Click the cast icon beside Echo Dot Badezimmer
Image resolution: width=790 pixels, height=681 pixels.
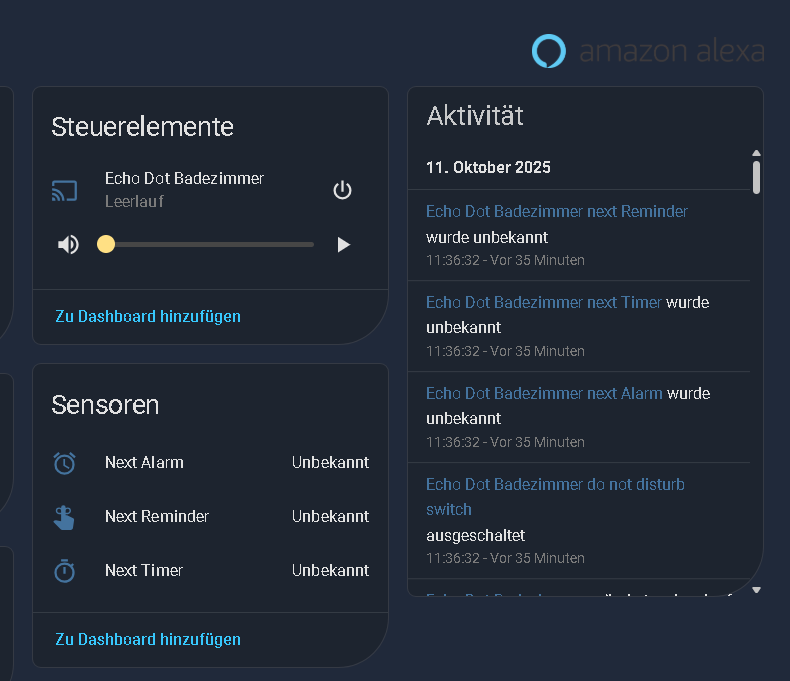click(x=65, y=190)
